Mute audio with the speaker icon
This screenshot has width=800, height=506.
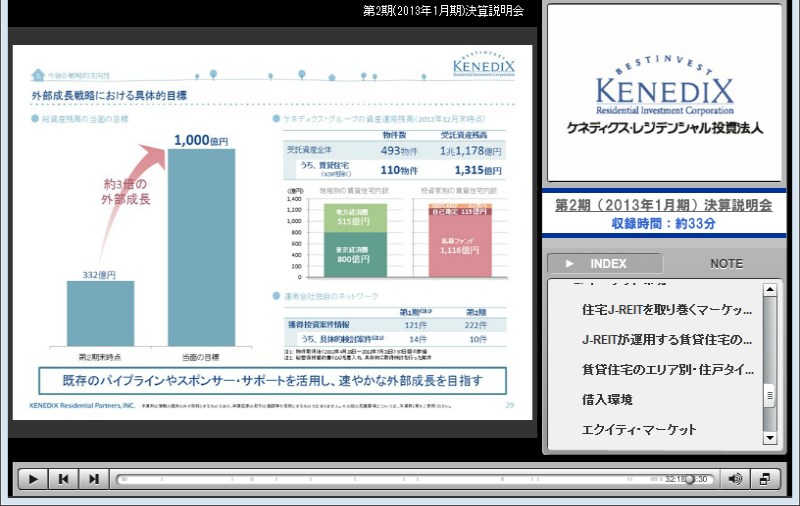coord(735,479)
